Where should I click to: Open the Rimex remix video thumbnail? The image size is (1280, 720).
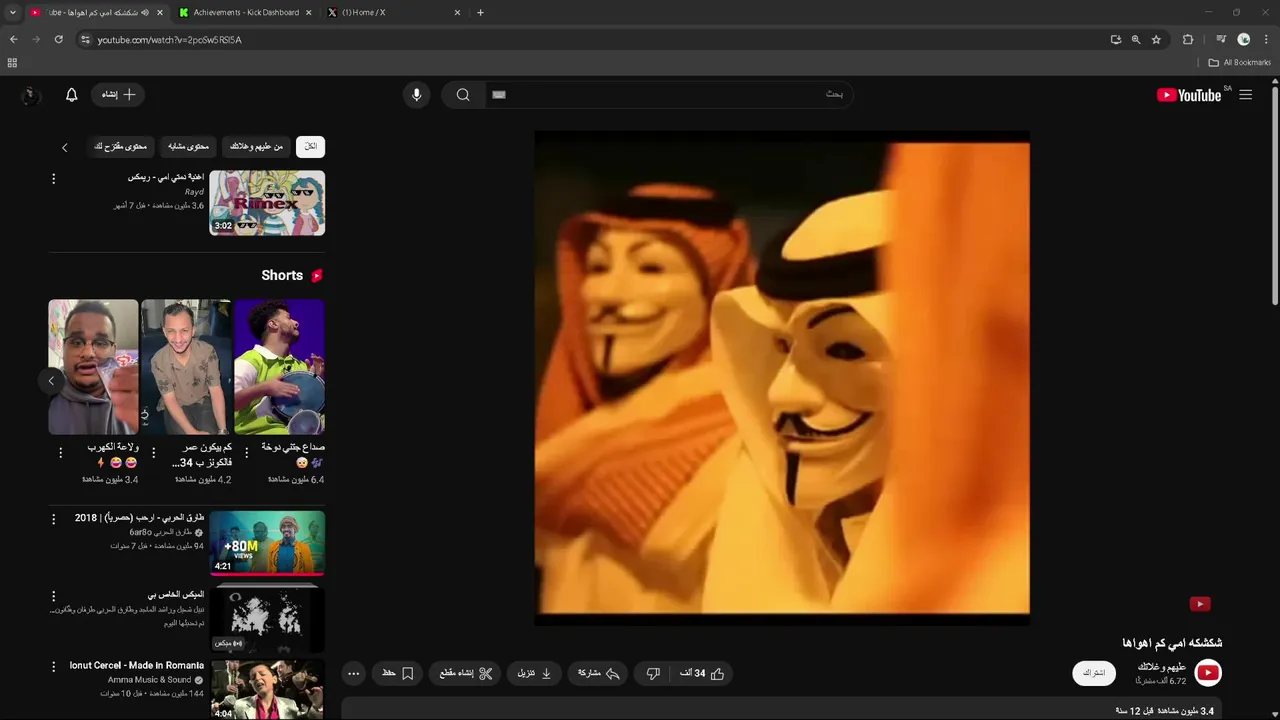click(x=267, y=203)
